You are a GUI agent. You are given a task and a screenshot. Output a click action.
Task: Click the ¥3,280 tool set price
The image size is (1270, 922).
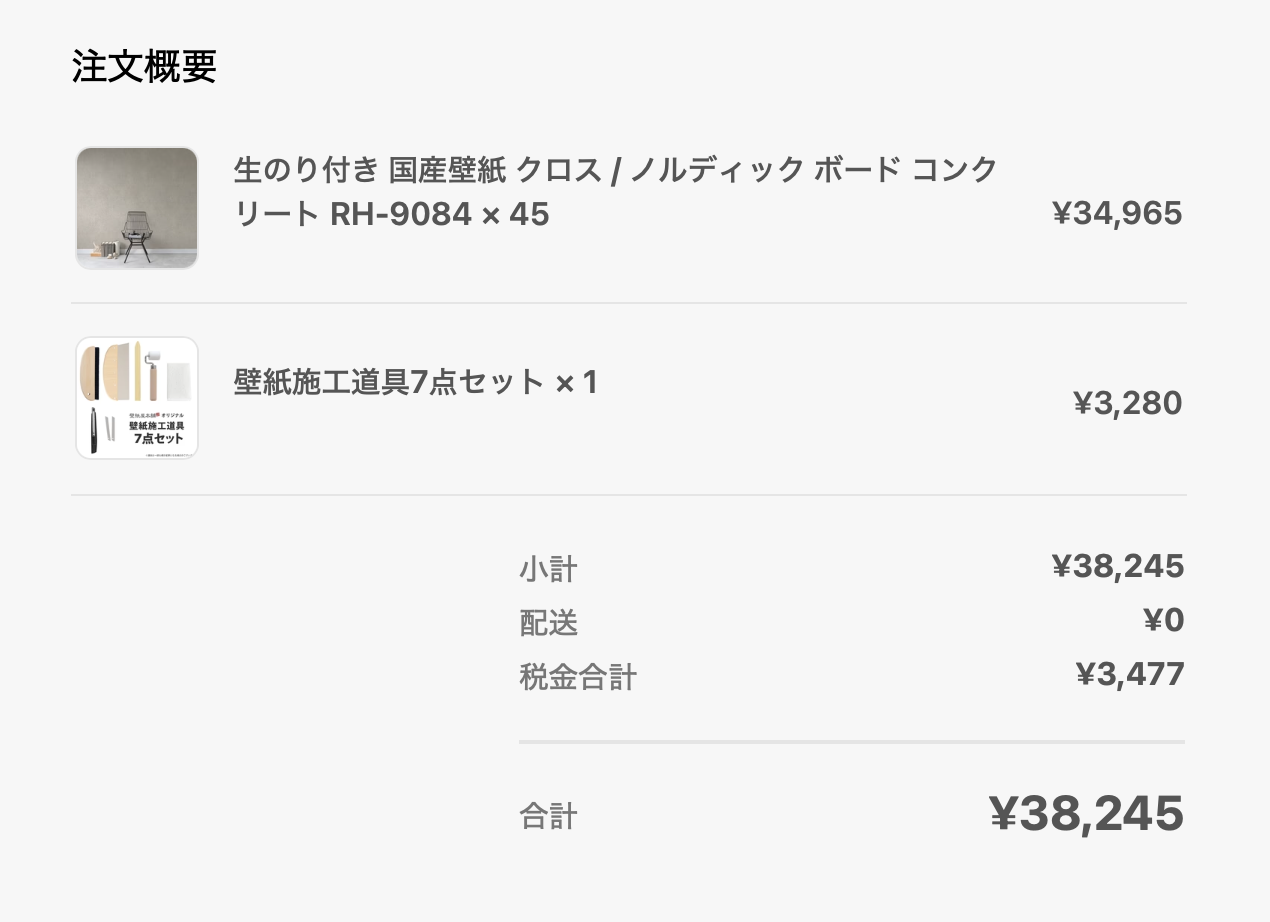pyautogui.click(x=1127, y=403)
